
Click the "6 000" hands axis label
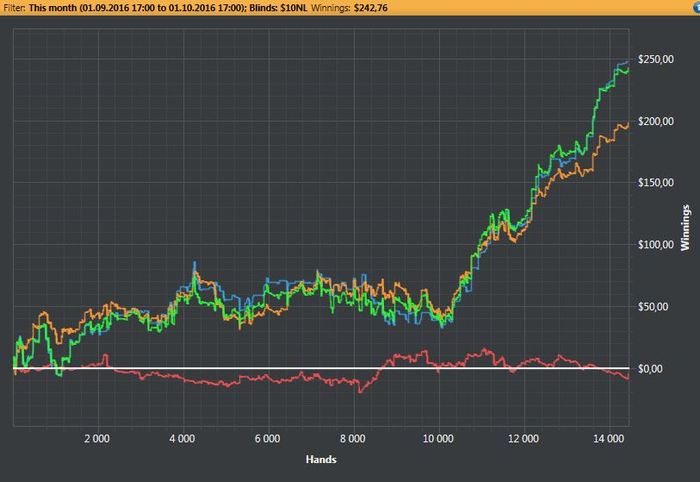click(x=267, y=439)
